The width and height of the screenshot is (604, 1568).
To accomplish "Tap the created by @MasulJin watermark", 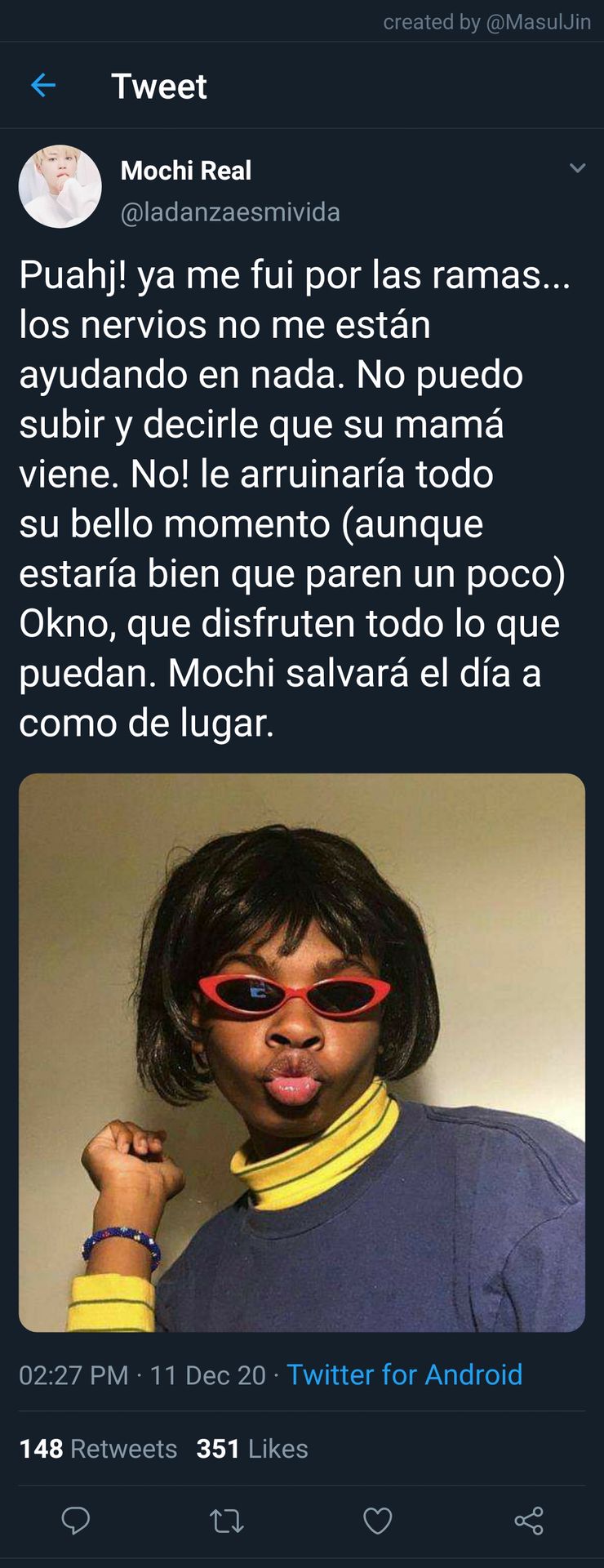I will [487, 22].
